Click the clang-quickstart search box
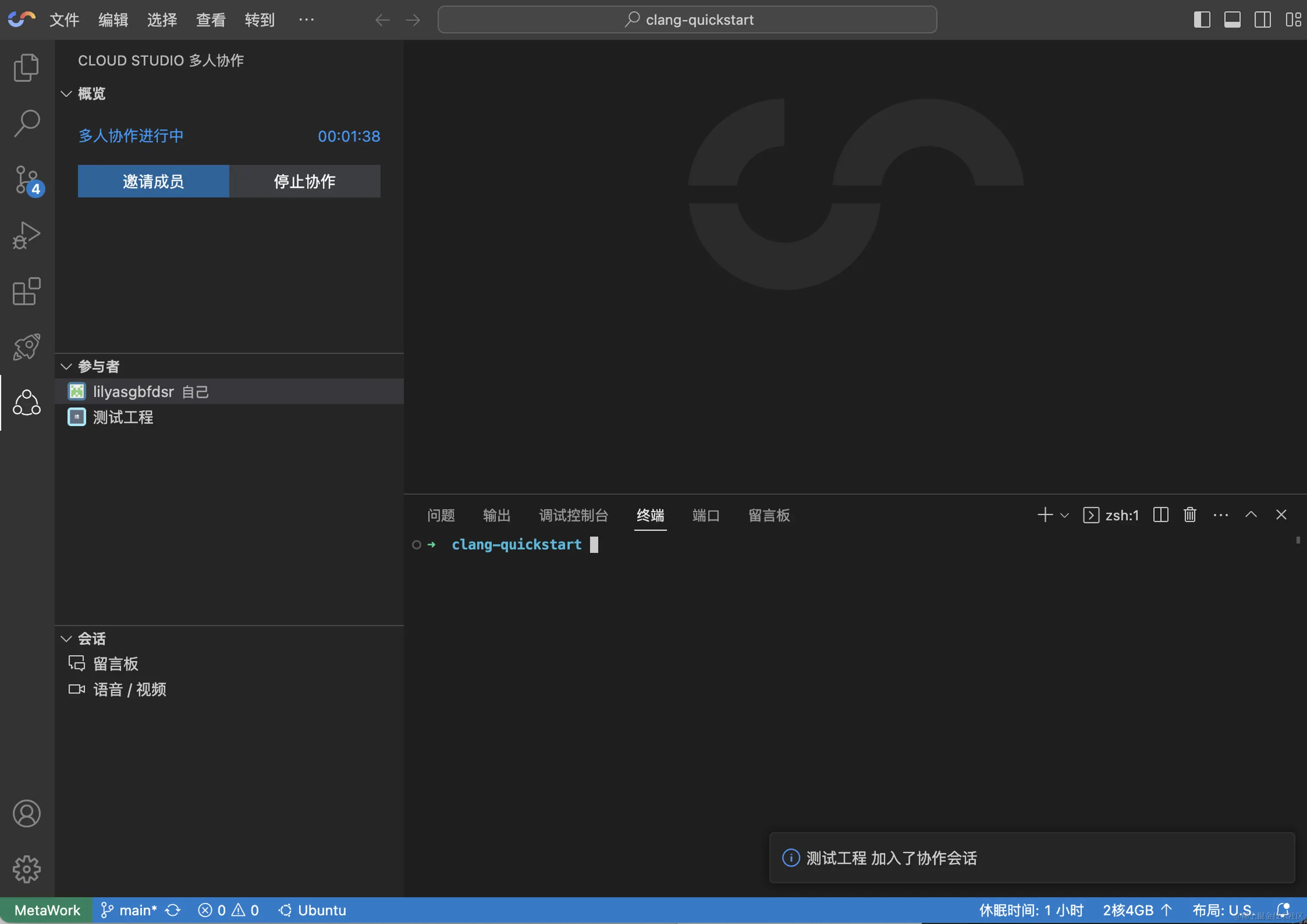 click(x=687, y=20)
